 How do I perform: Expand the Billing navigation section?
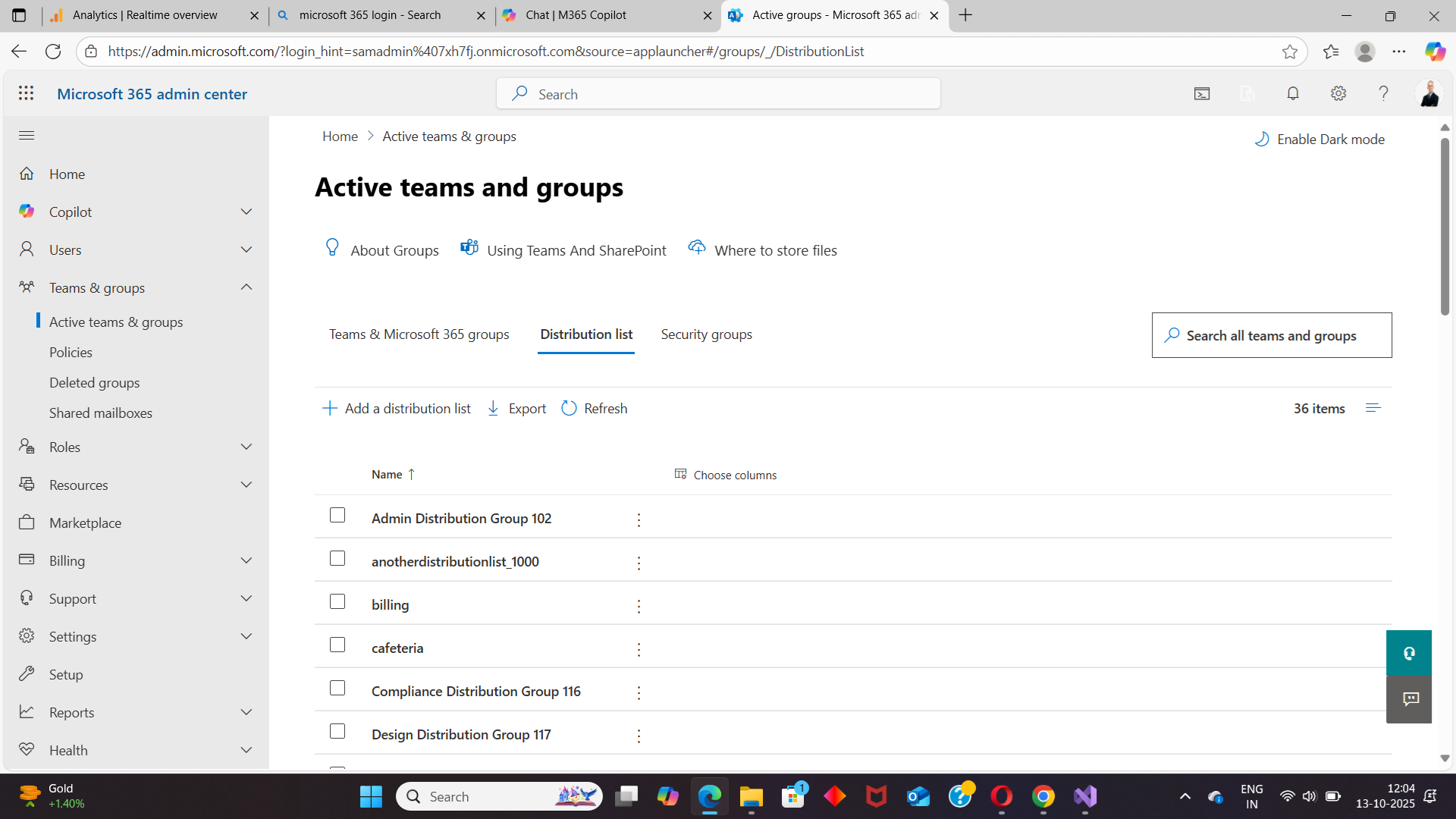246,560
